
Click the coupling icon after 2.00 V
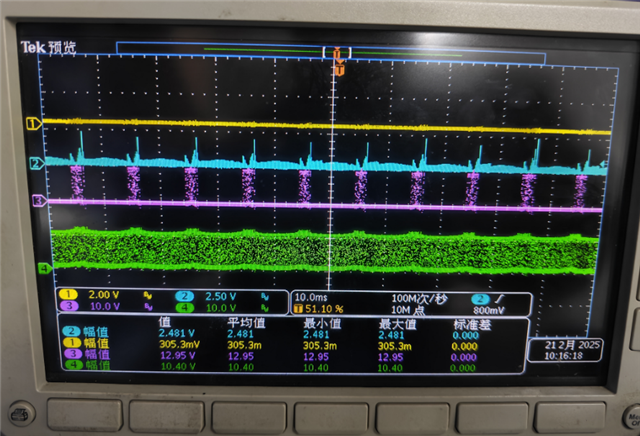(148, 295)
